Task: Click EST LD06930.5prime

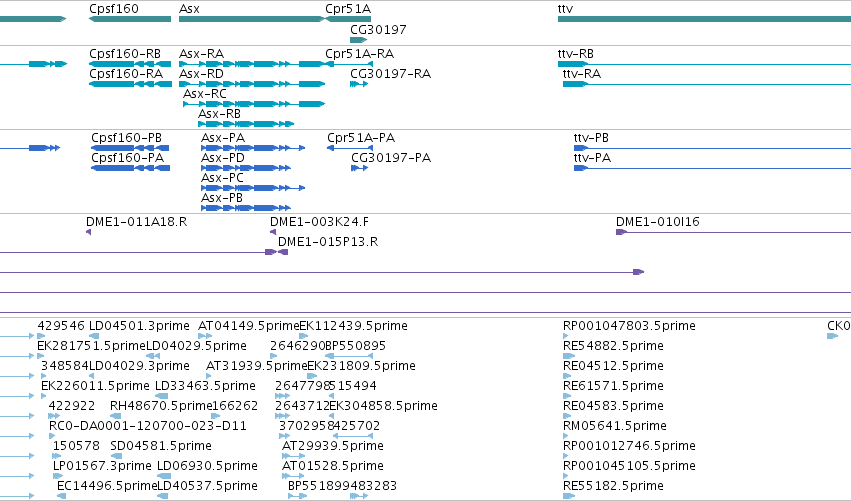Action: pos(207,467)
